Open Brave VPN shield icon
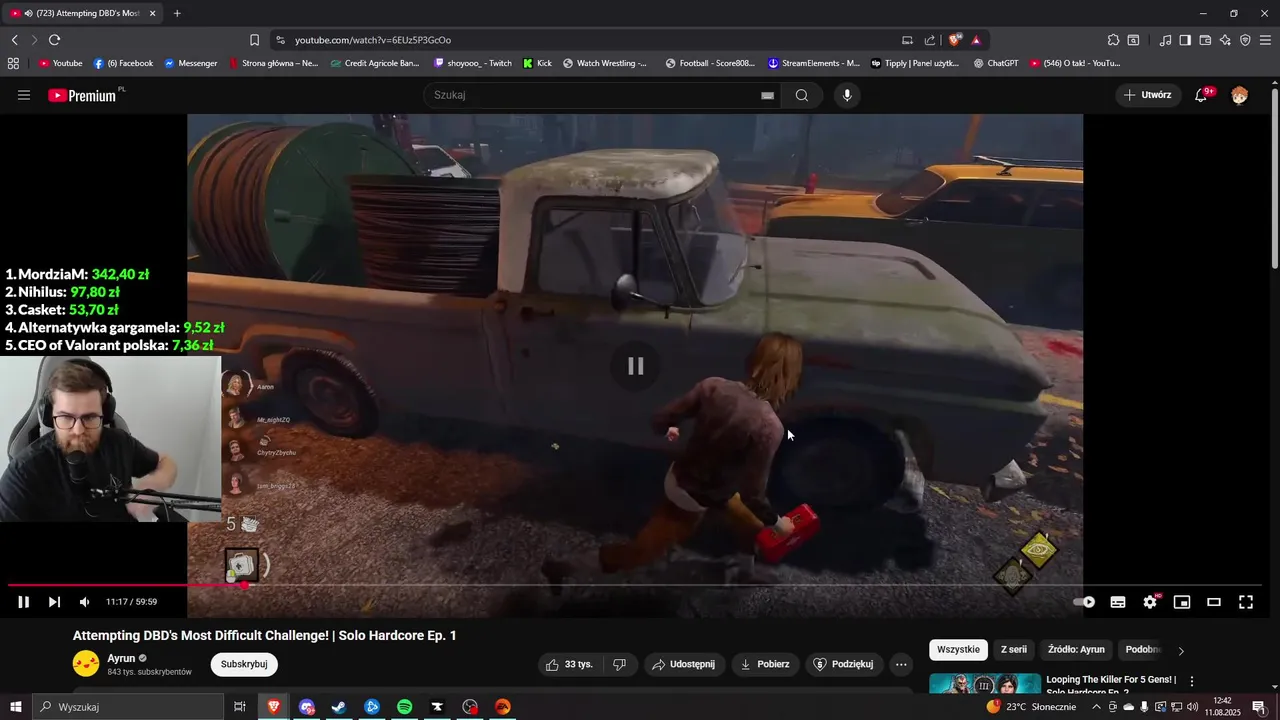Screen dimensions: 1280x720 coord(1245,40)
